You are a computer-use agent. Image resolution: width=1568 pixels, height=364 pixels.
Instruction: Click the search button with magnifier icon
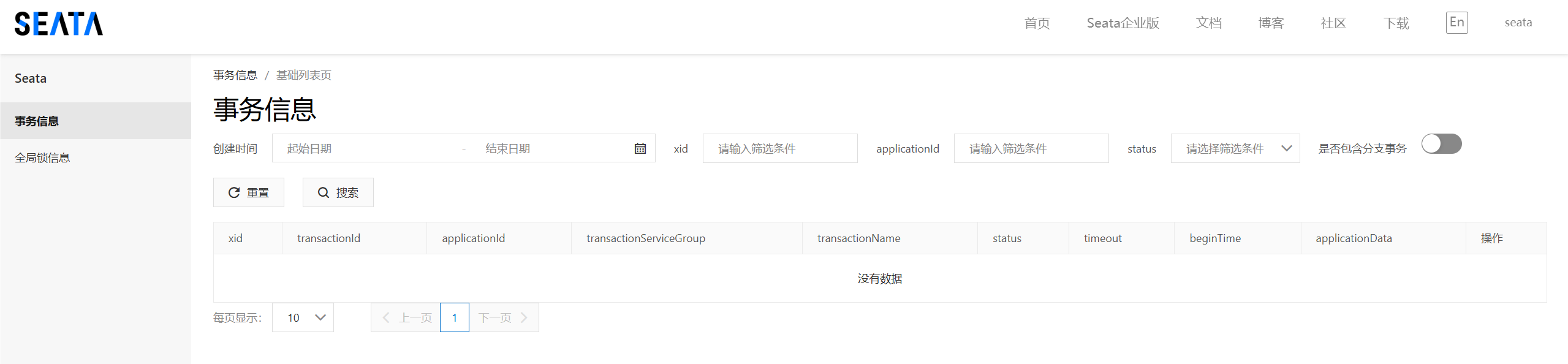pyautogui.click(x=338, y=192)
